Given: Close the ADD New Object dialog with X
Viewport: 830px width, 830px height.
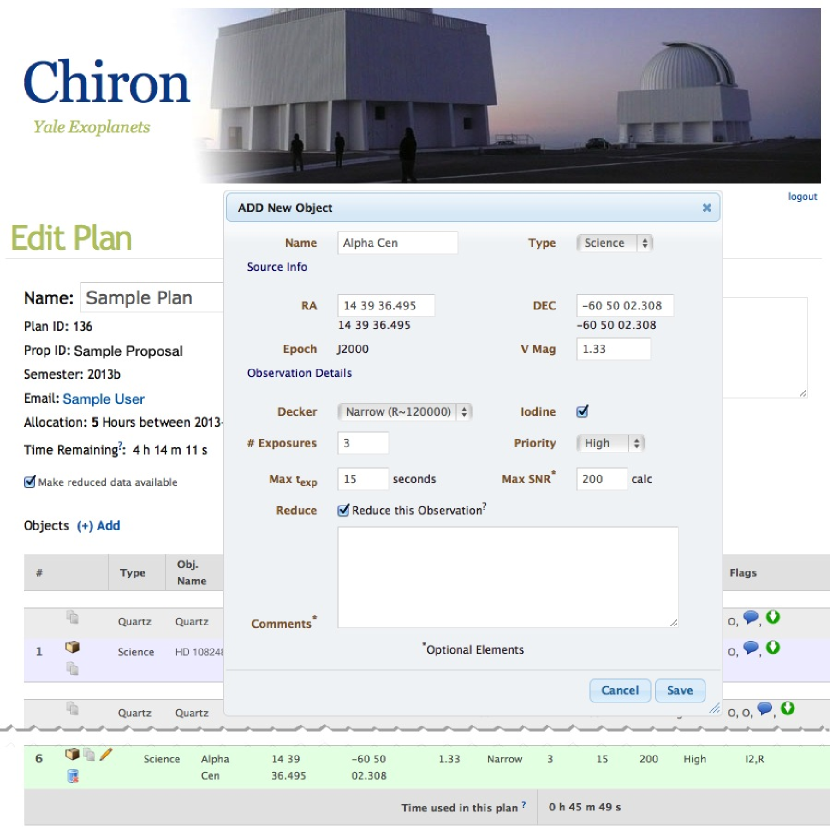Looking at the screenshot, I should [x=707, y=208].
